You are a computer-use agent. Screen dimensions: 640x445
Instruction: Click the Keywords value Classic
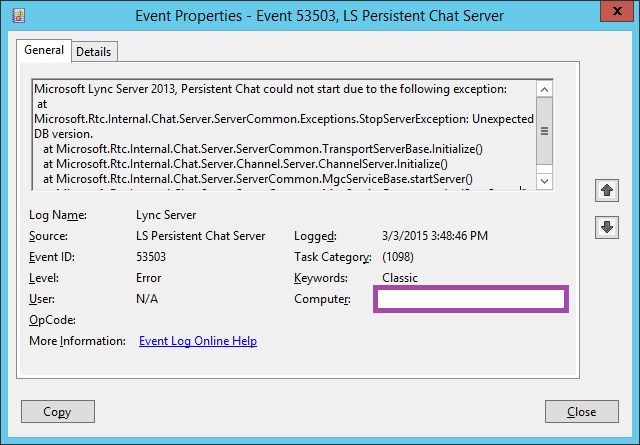tap(400, 278)
